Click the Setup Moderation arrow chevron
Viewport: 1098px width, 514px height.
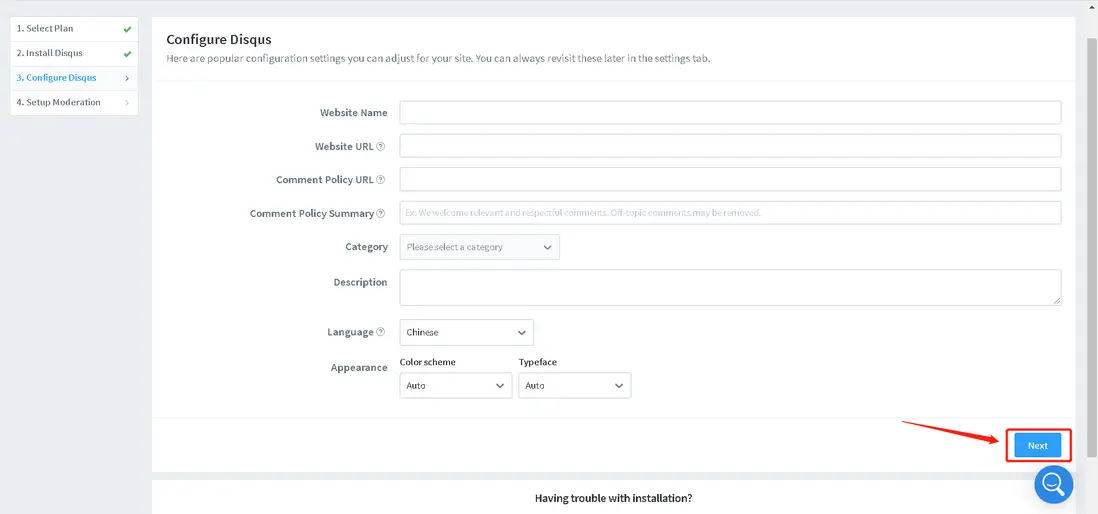(x=127, y=103)
